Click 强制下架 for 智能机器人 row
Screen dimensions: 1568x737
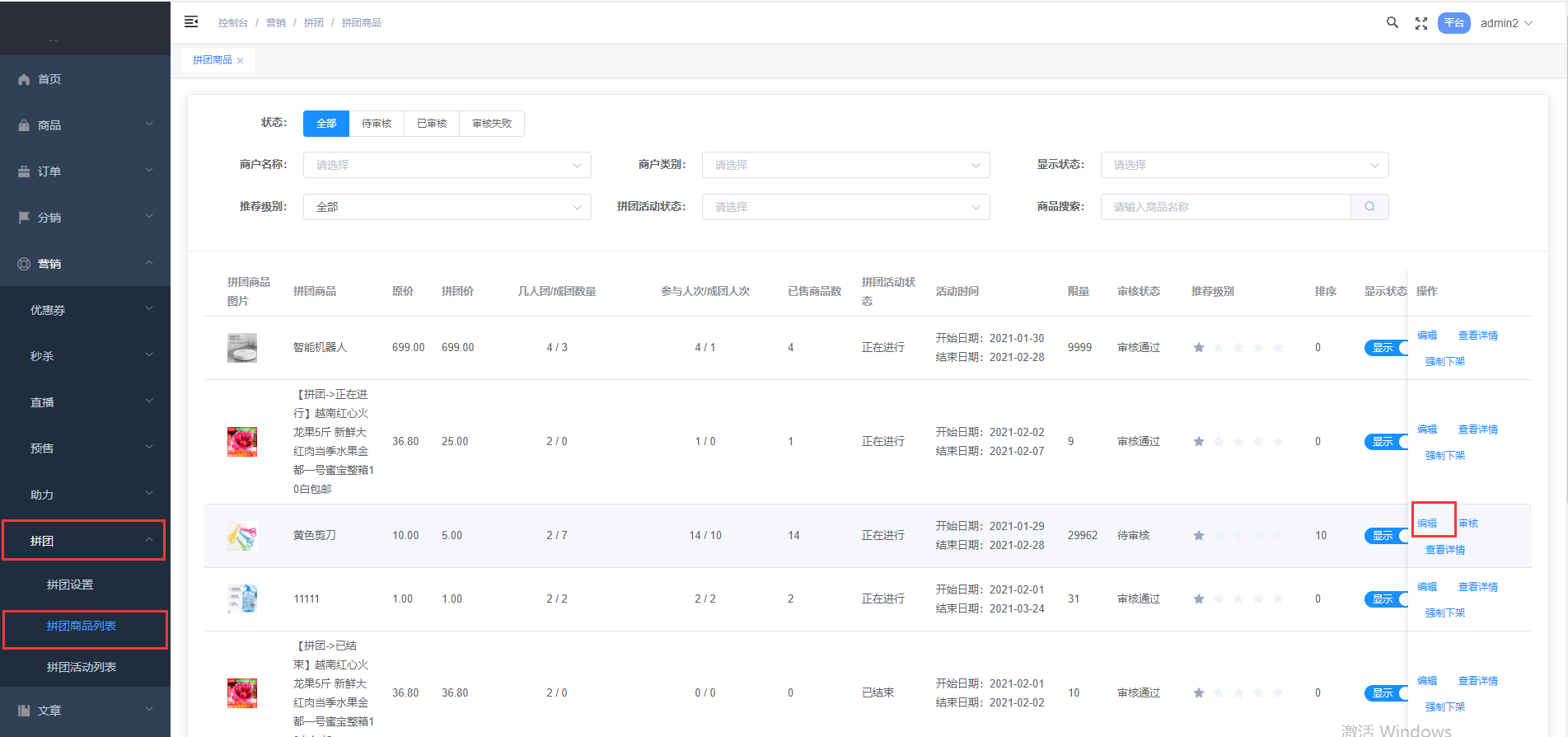[x=1444, y=362]
